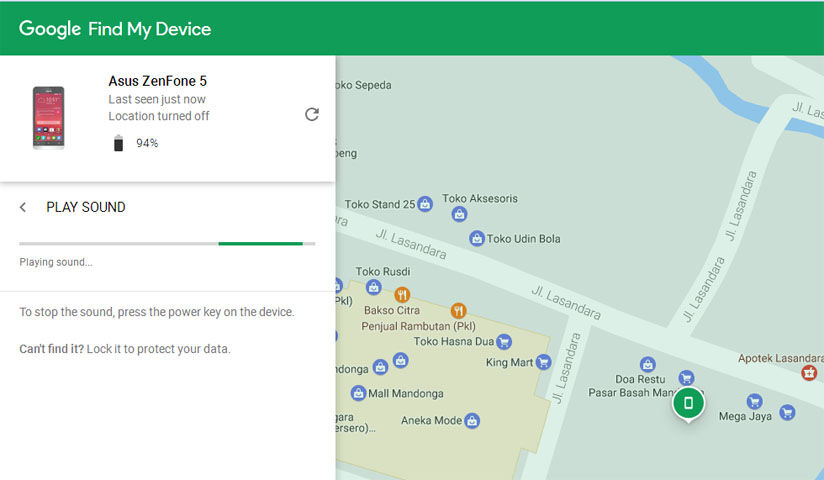Select the Penjual Rambutan restaurant pin
Viewport: 824px width, 480px height.
pos(458,311)
